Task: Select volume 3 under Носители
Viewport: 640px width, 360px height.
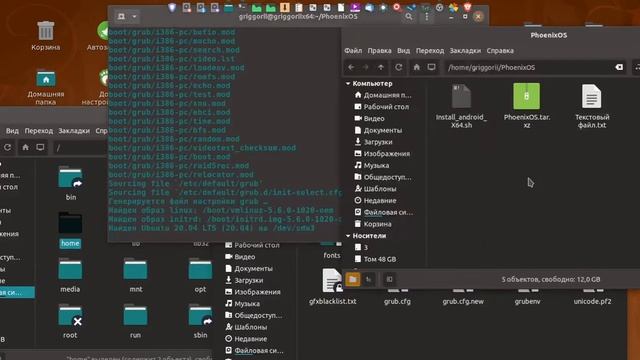Action: tap(361, 247)
